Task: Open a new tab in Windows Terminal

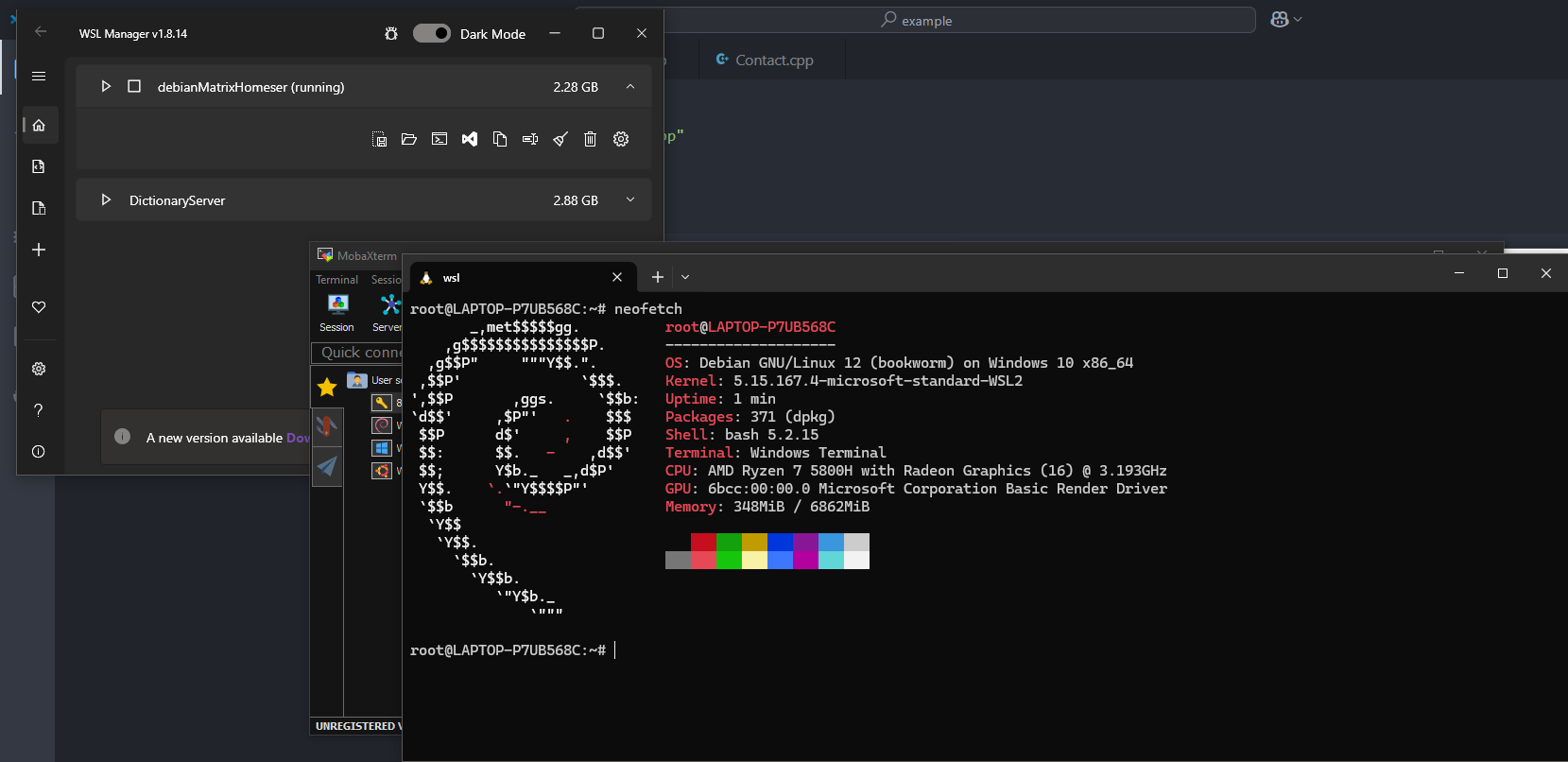Action: [x=658, y=277]
